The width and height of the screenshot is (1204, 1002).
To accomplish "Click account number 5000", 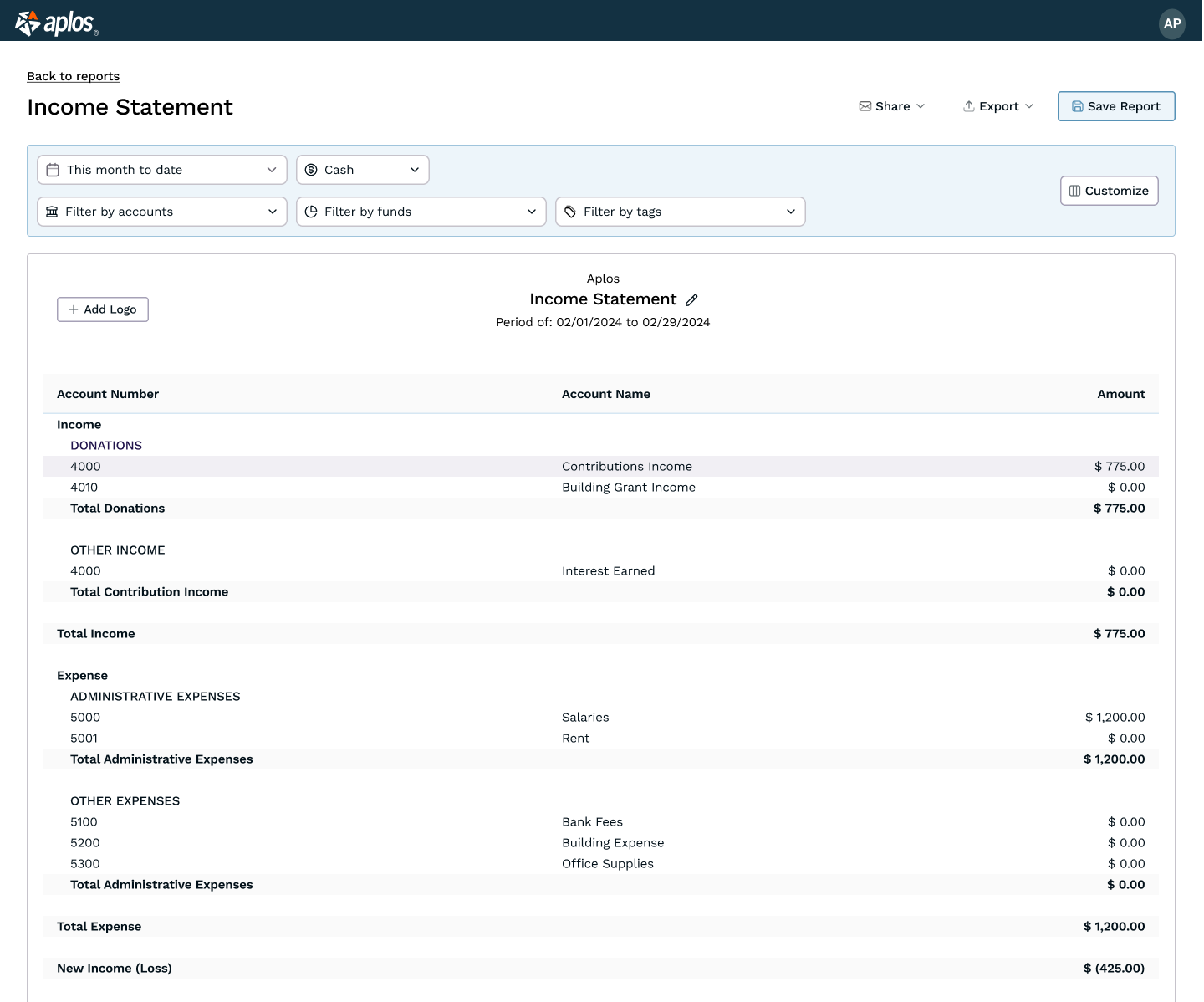I will tap(85, 718).
